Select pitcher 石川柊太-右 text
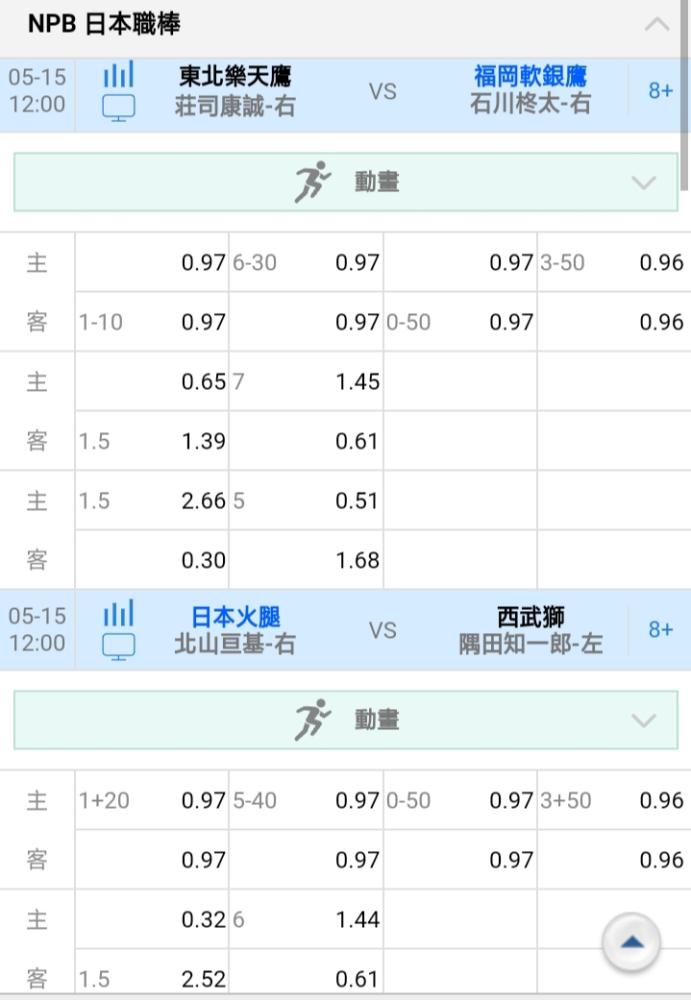 coord(530,103)
